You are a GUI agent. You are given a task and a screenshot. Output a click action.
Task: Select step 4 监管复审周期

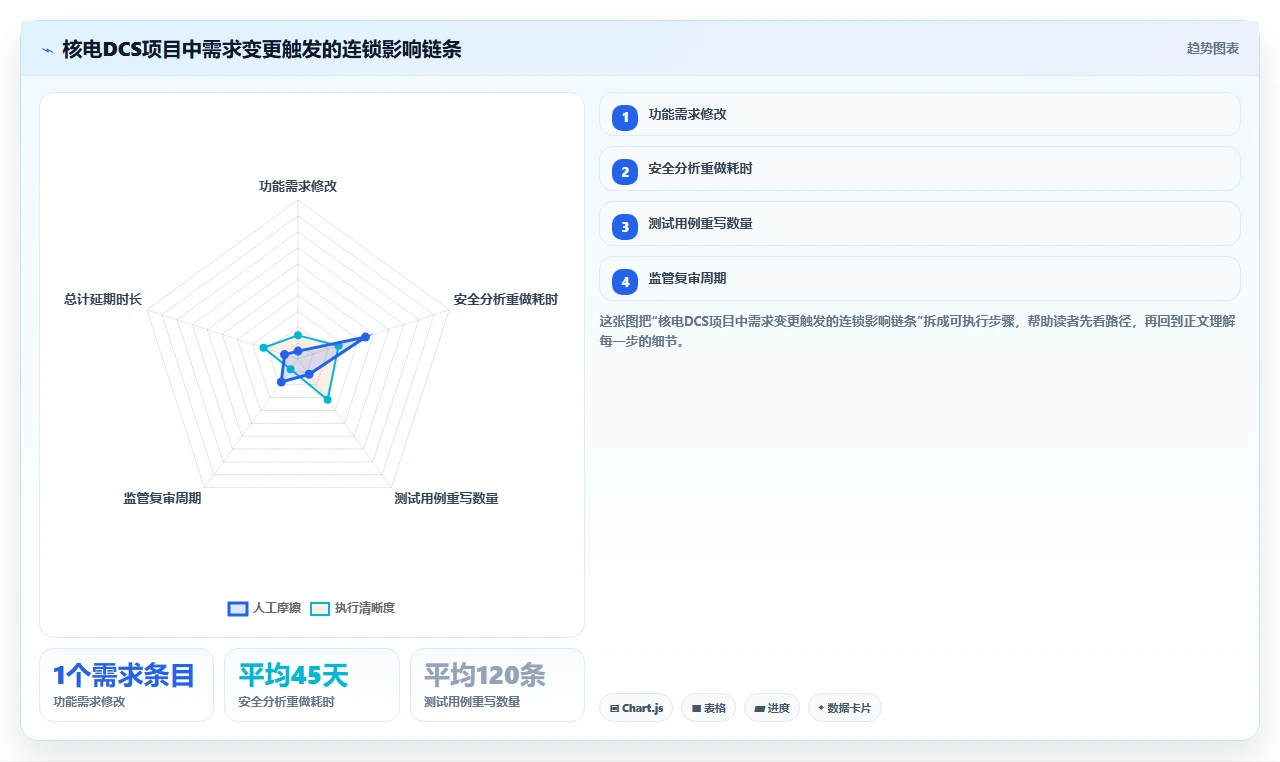919,279
